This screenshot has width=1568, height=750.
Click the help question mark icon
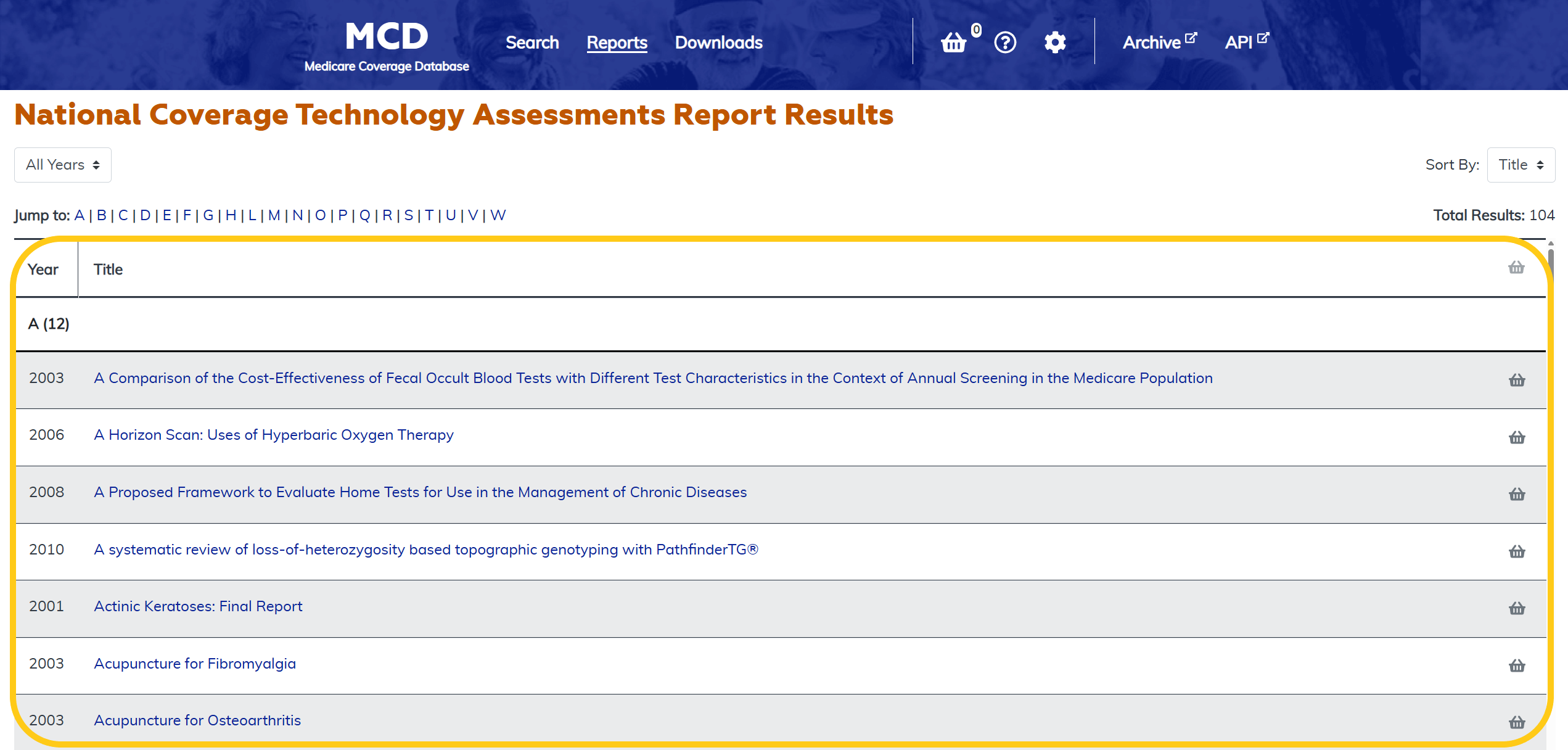(x=1005, y=43)
